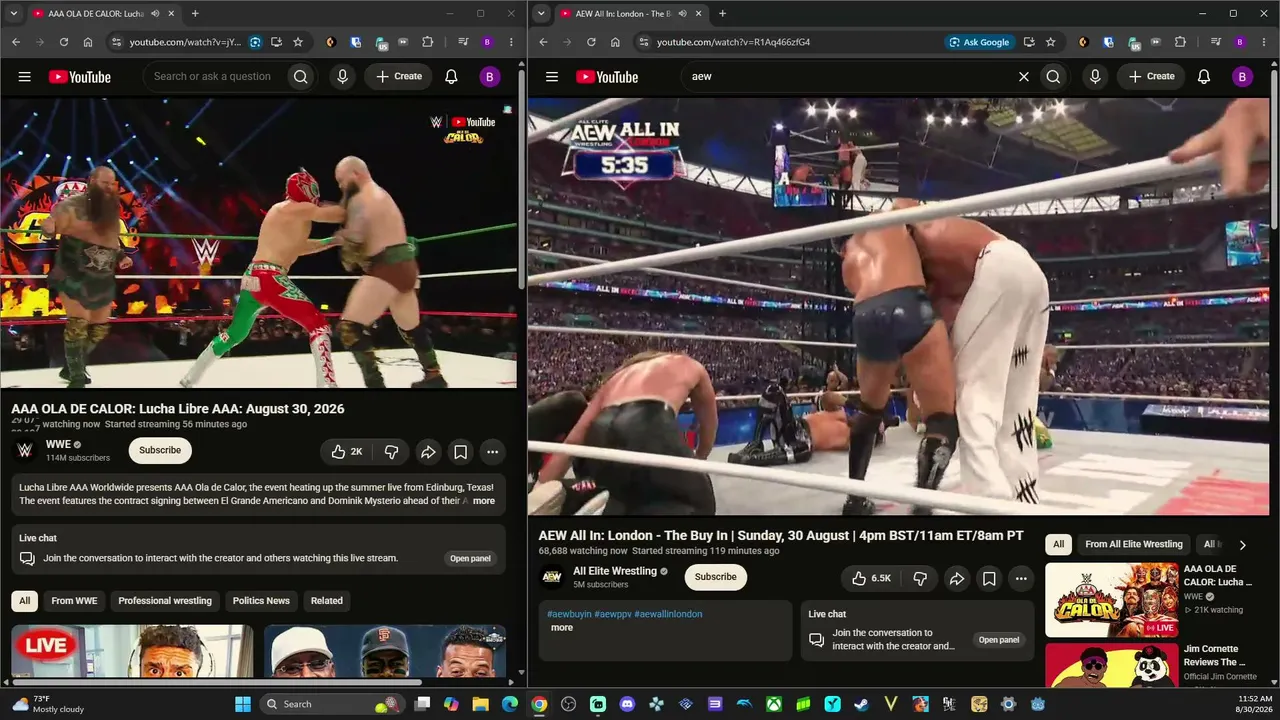Expand AEW description hashtags with 'more'

(x=562, y=628)
